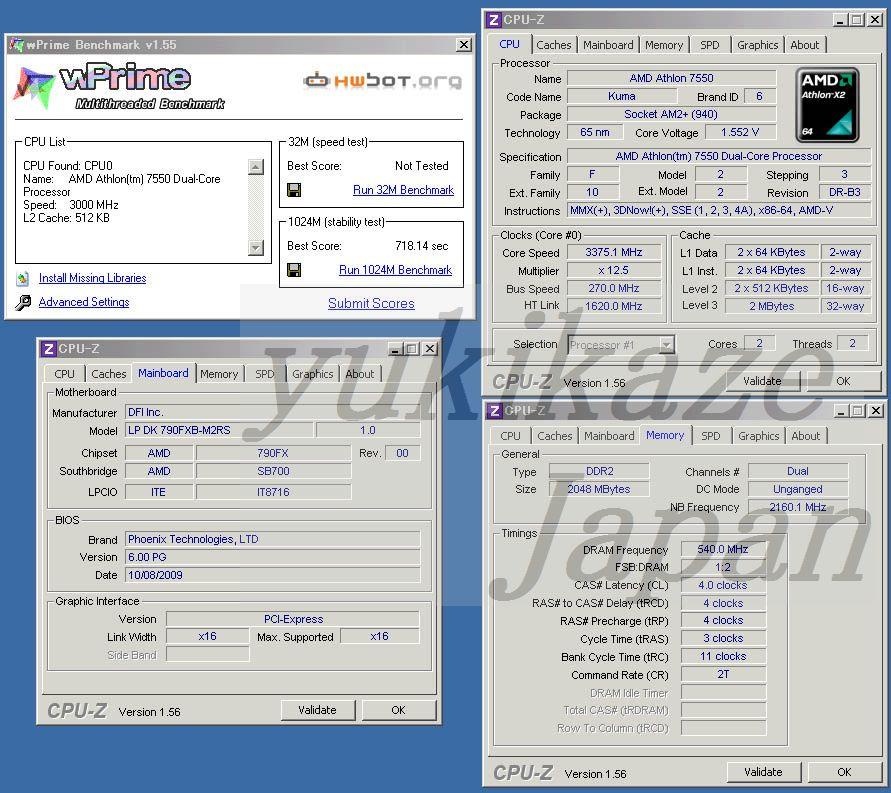Run the 1024M Benchmark link
Screen dimensions: 891x793
[x=395, y=270]
